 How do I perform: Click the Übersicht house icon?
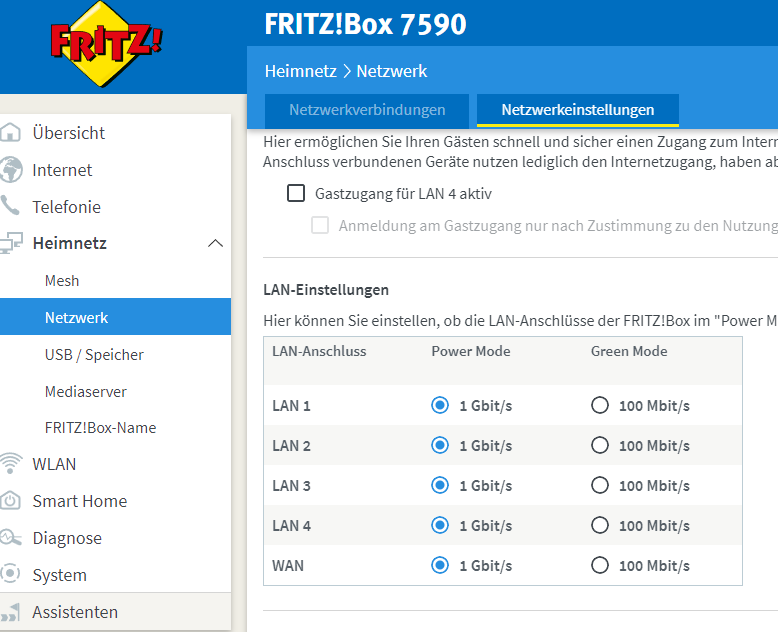(x=10, y=133)
